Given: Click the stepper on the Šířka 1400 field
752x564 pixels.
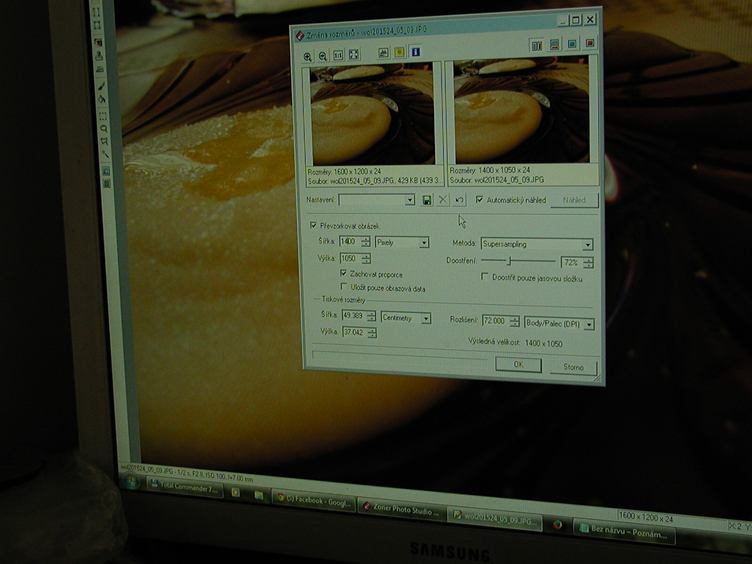Looking at the screenshot, I should [366, 242].
